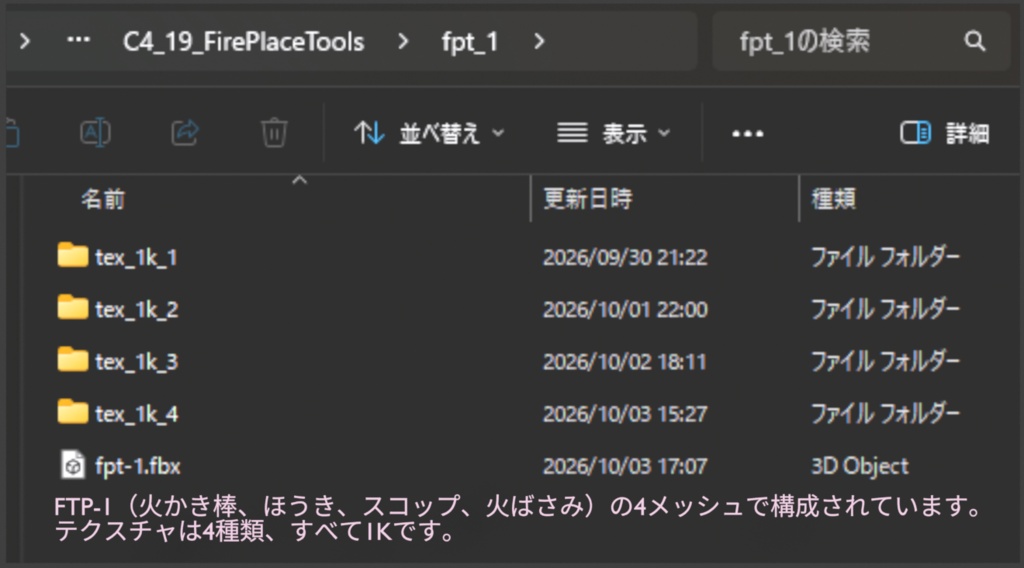Click the tex_1k_3 folder name

coord(136,362)
